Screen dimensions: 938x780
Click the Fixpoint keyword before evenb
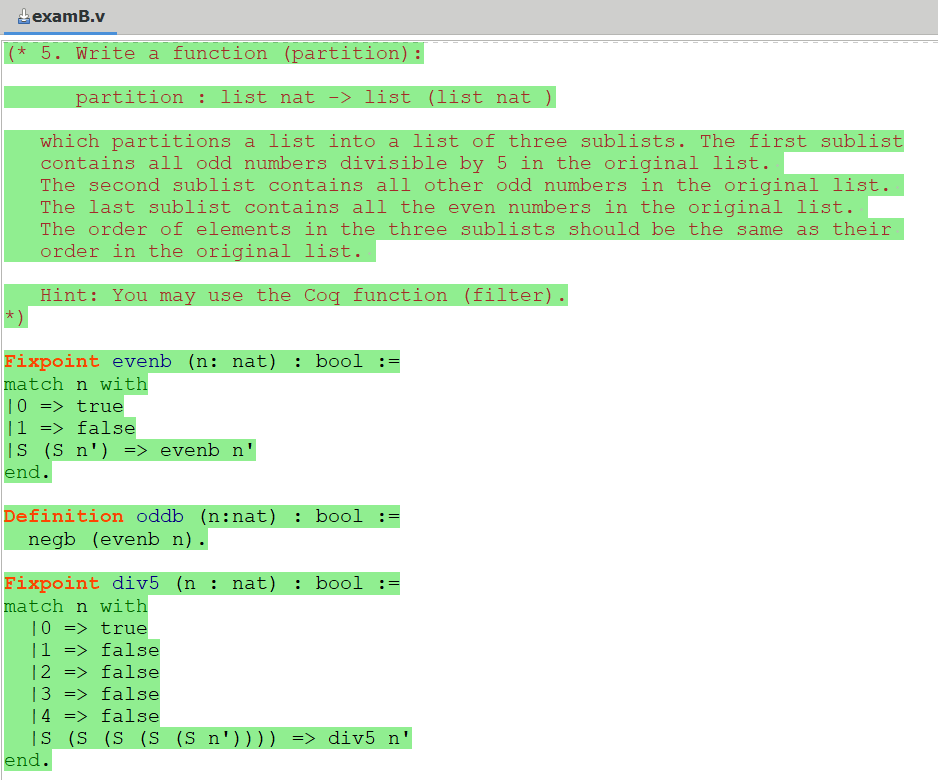51,361
